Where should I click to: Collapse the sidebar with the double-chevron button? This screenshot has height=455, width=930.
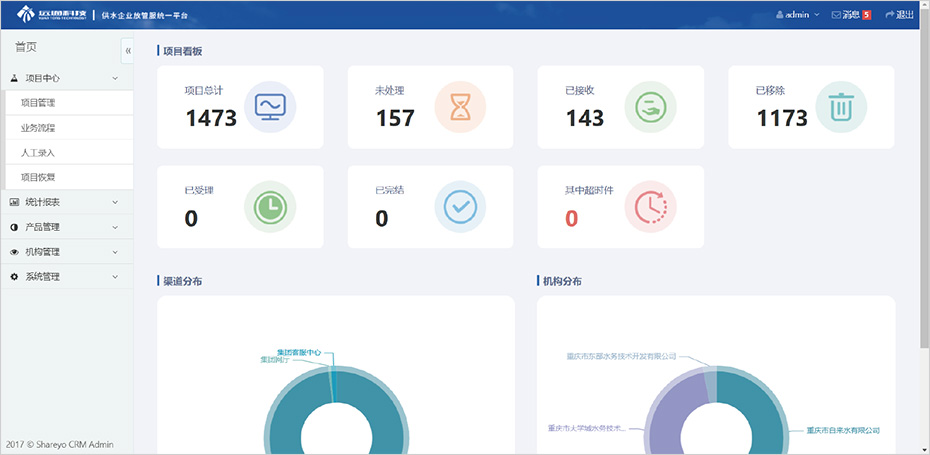click(x=128, y=51)
